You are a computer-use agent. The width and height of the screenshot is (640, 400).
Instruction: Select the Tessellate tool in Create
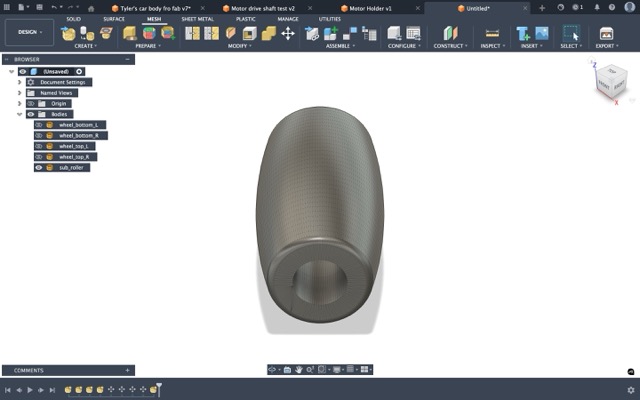coord(87,33)
